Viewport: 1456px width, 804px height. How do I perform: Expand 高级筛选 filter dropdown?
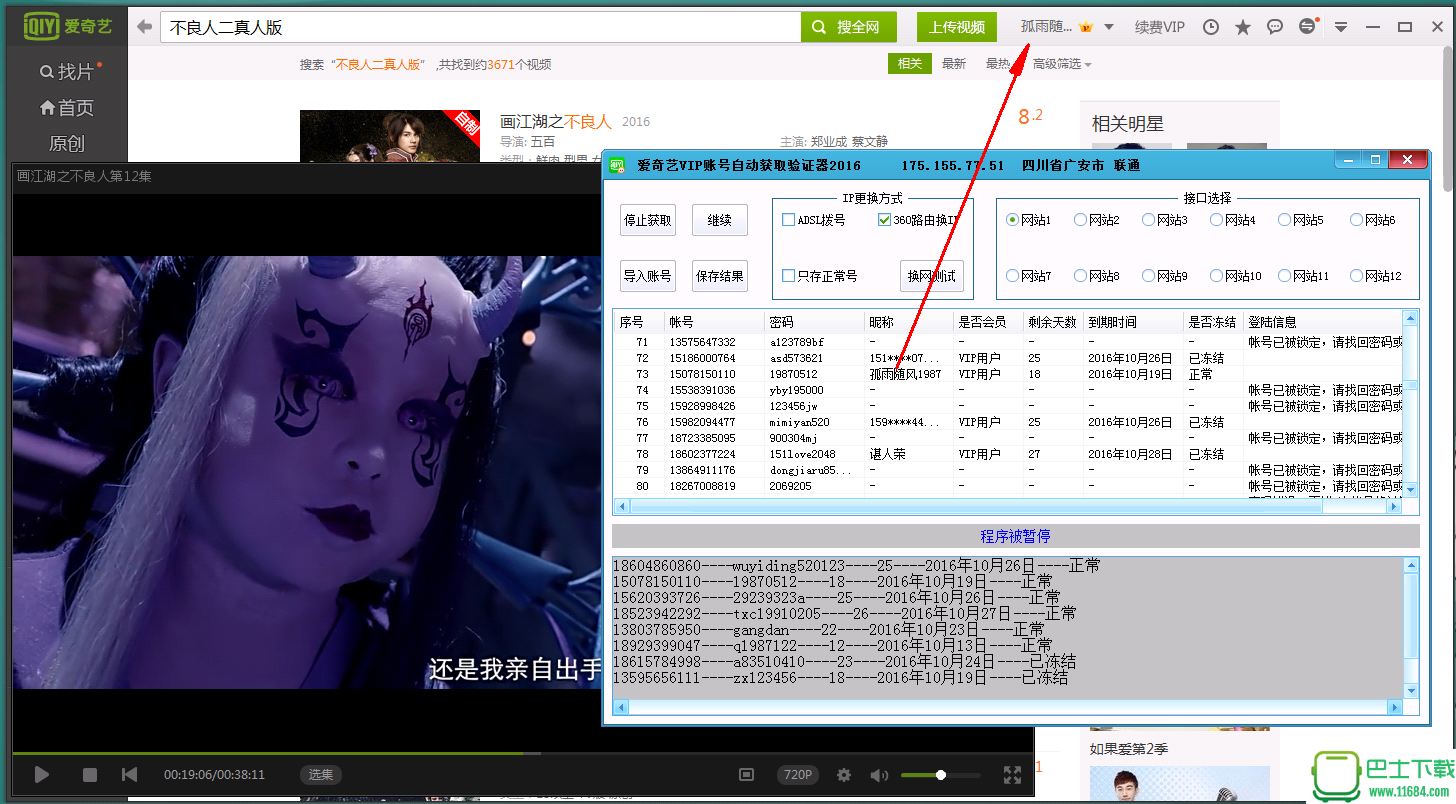tap(1062, 64)
